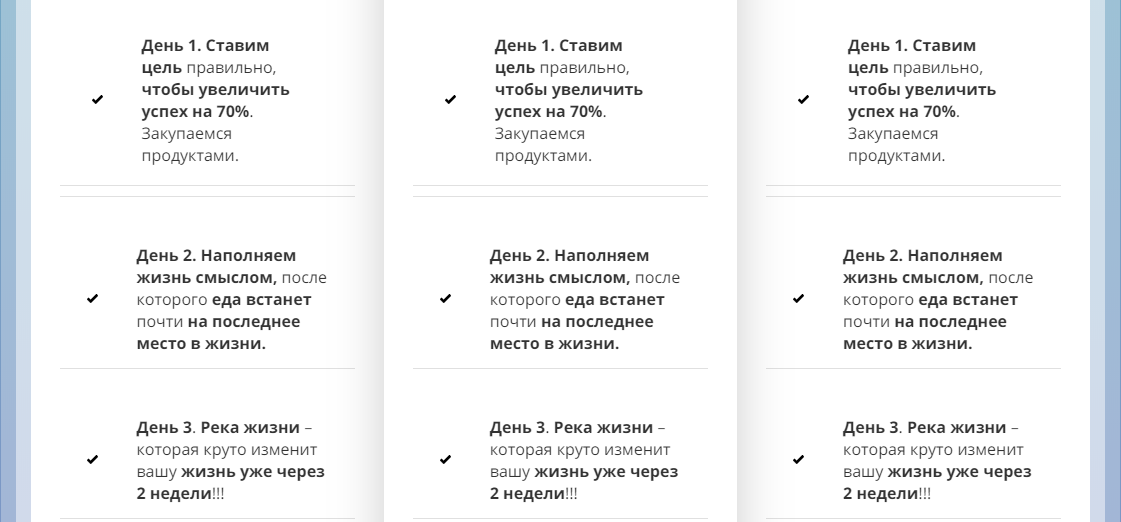Click 'День 1. Ставим цель' heading in middle column
1121x522 pixels.
pos(558,56)
